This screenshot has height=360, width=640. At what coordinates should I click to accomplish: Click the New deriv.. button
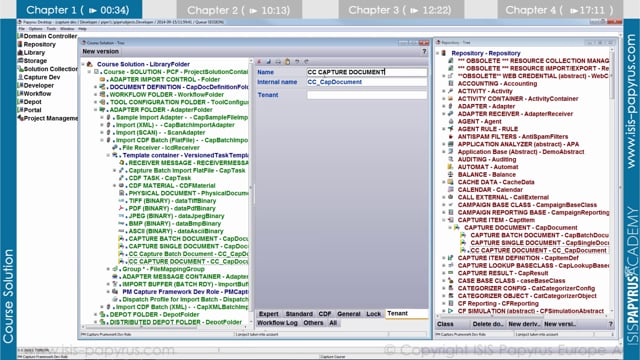click(524, 324)
